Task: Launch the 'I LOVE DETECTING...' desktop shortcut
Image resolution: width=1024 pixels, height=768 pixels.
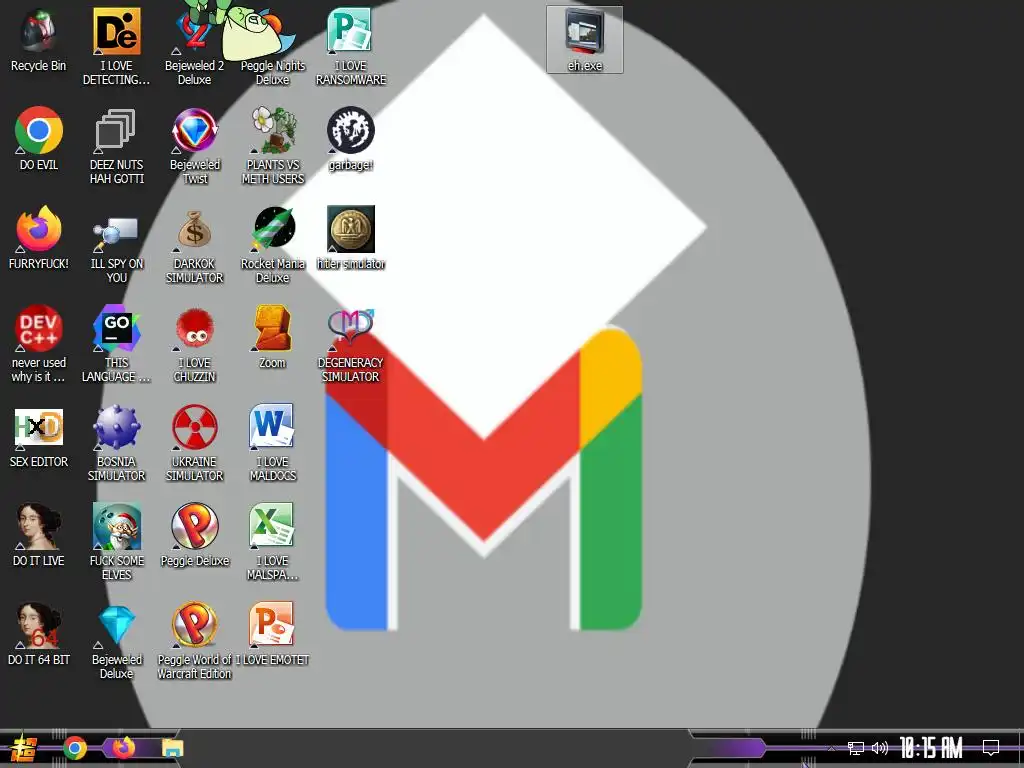Action: point(116,47)
